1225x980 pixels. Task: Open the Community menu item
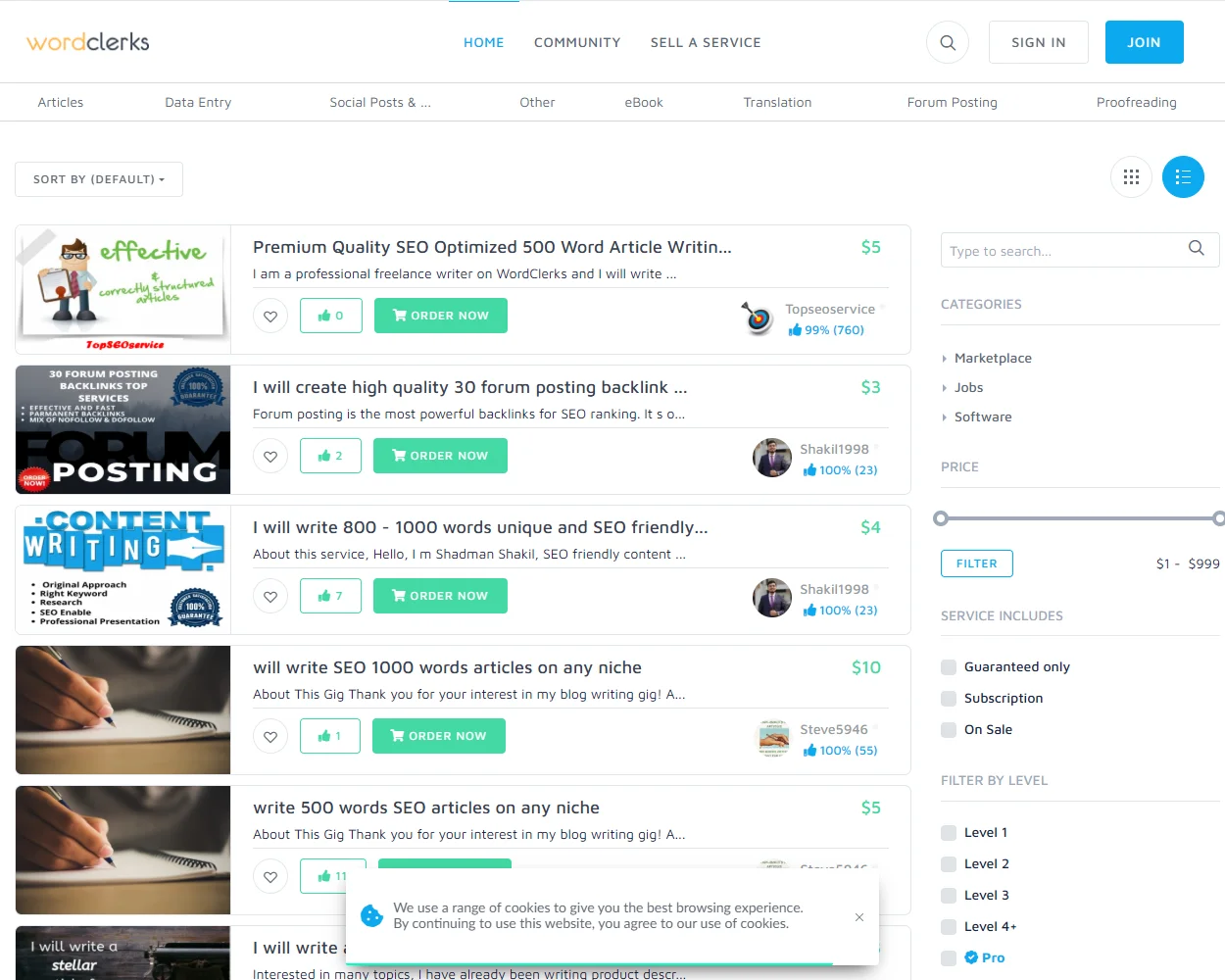click(x=577, y=42)
